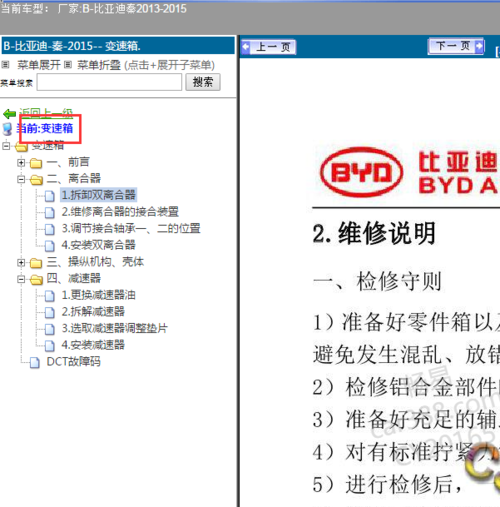
Task: Click the 一、前言 folder icon
Action: click(x=36, y=163)
